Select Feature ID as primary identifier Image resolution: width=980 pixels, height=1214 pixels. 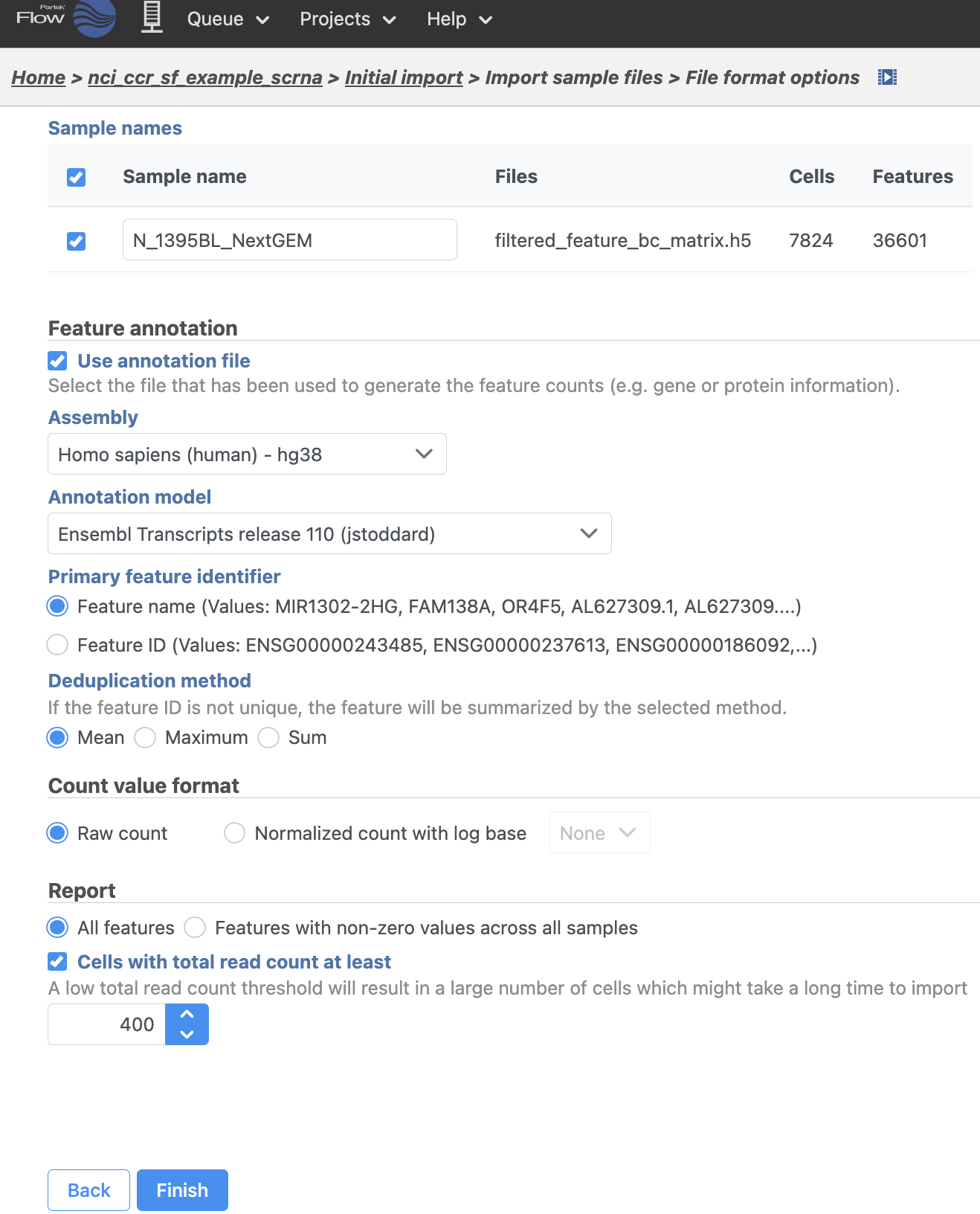click(x=57, y=645)
